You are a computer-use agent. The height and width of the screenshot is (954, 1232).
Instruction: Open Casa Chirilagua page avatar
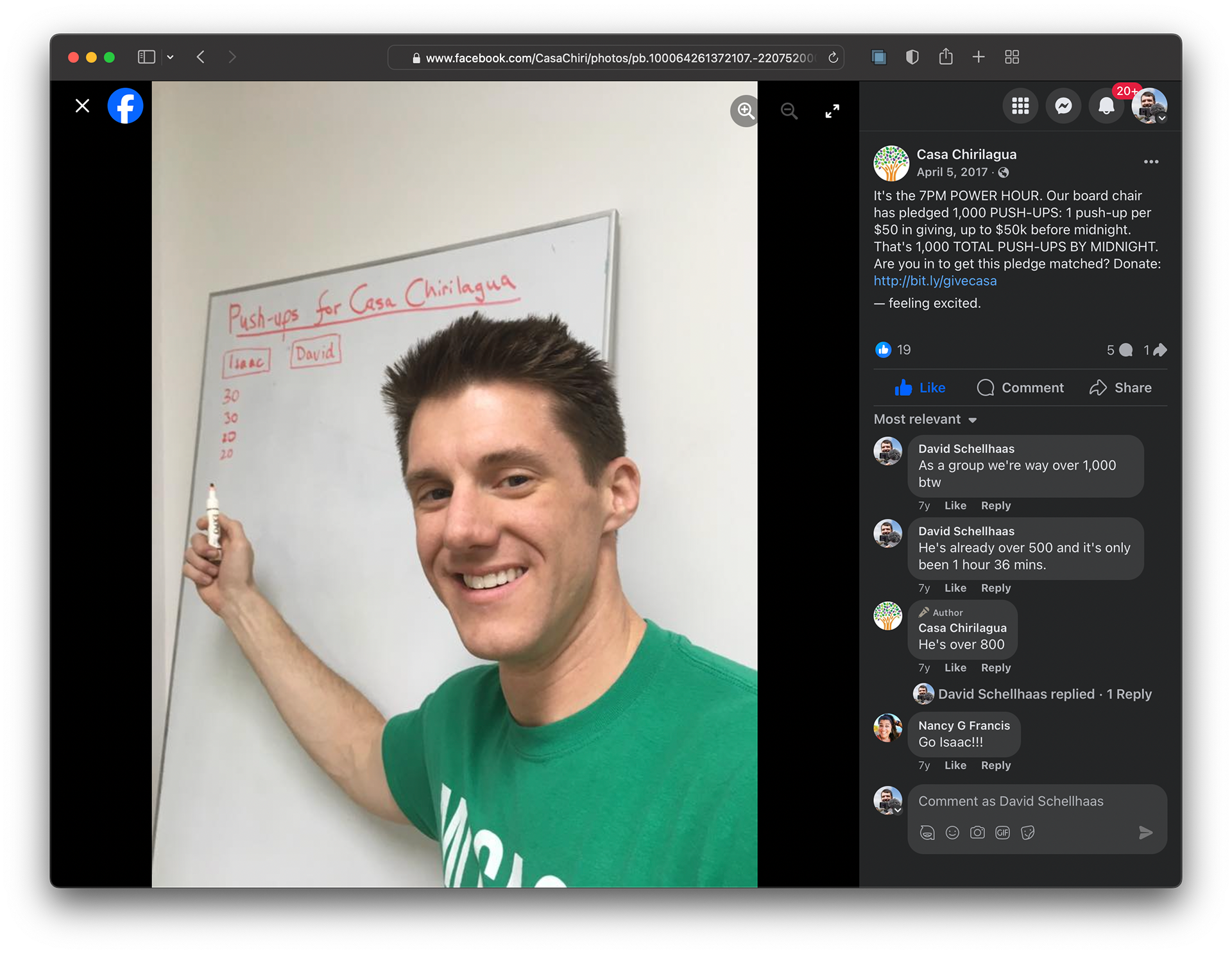(891, 163)
